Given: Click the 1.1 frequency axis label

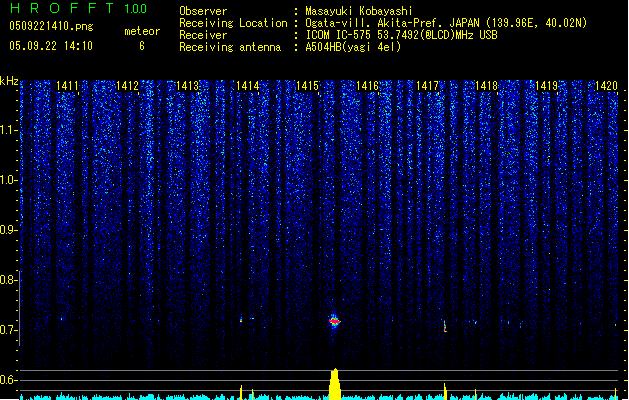Looking at the screenshot, I should pyautogui.click(x=8, y=130).
